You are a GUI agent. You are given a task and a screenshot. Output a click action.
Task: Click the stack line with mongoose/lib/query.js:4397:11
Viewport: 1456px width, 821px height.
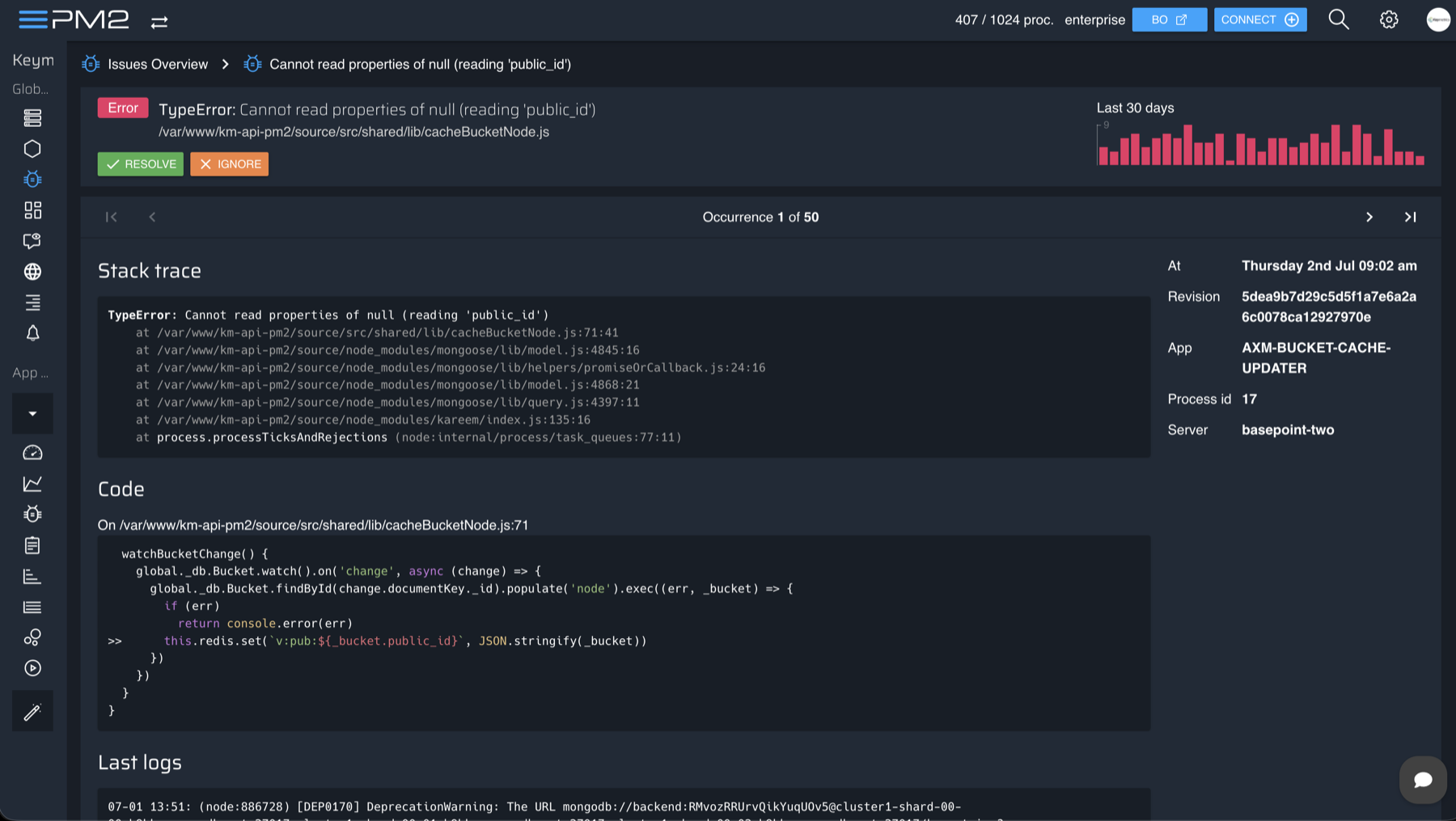point(387,402)
